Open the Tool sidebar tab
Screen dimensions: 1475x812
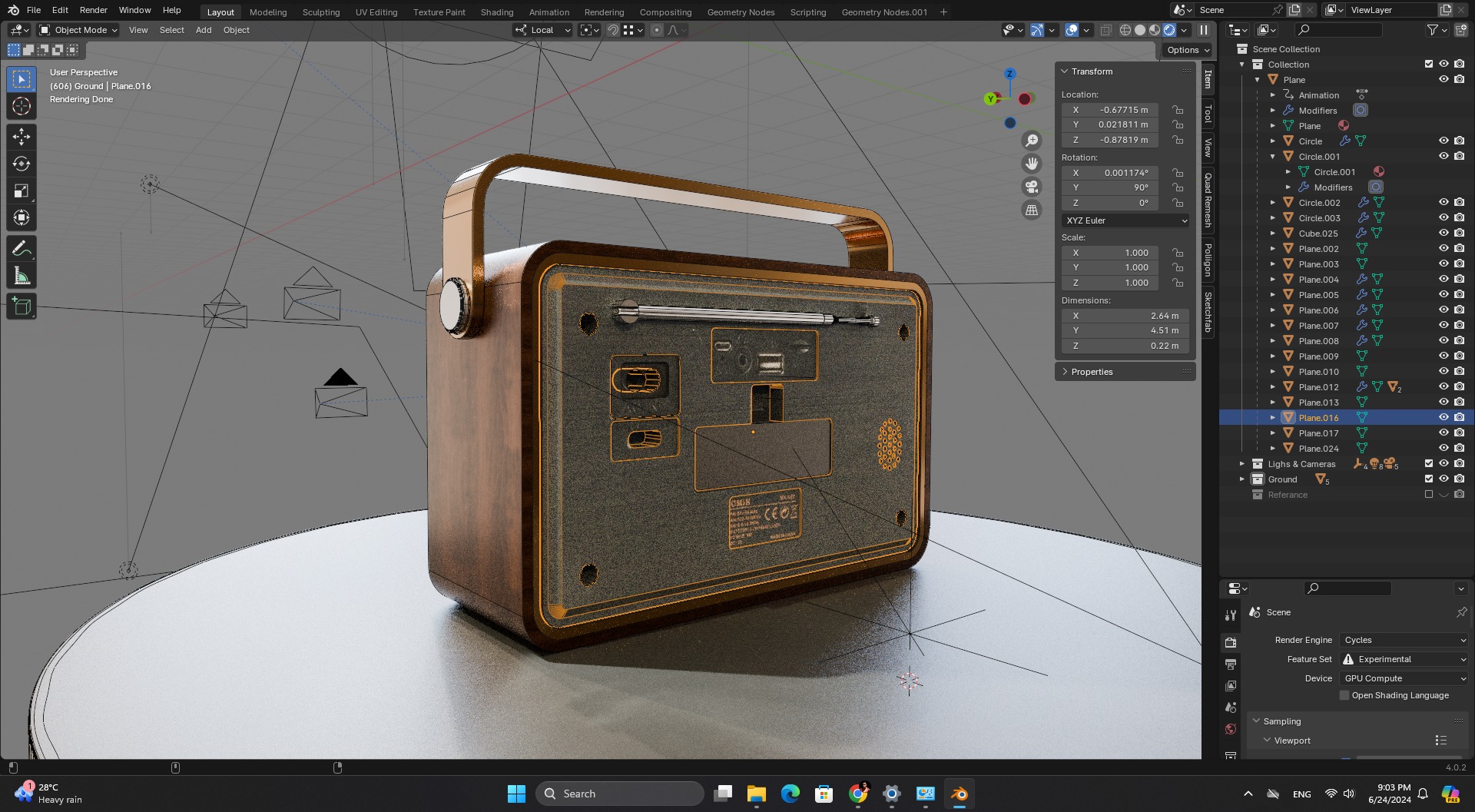point(1208,114)
